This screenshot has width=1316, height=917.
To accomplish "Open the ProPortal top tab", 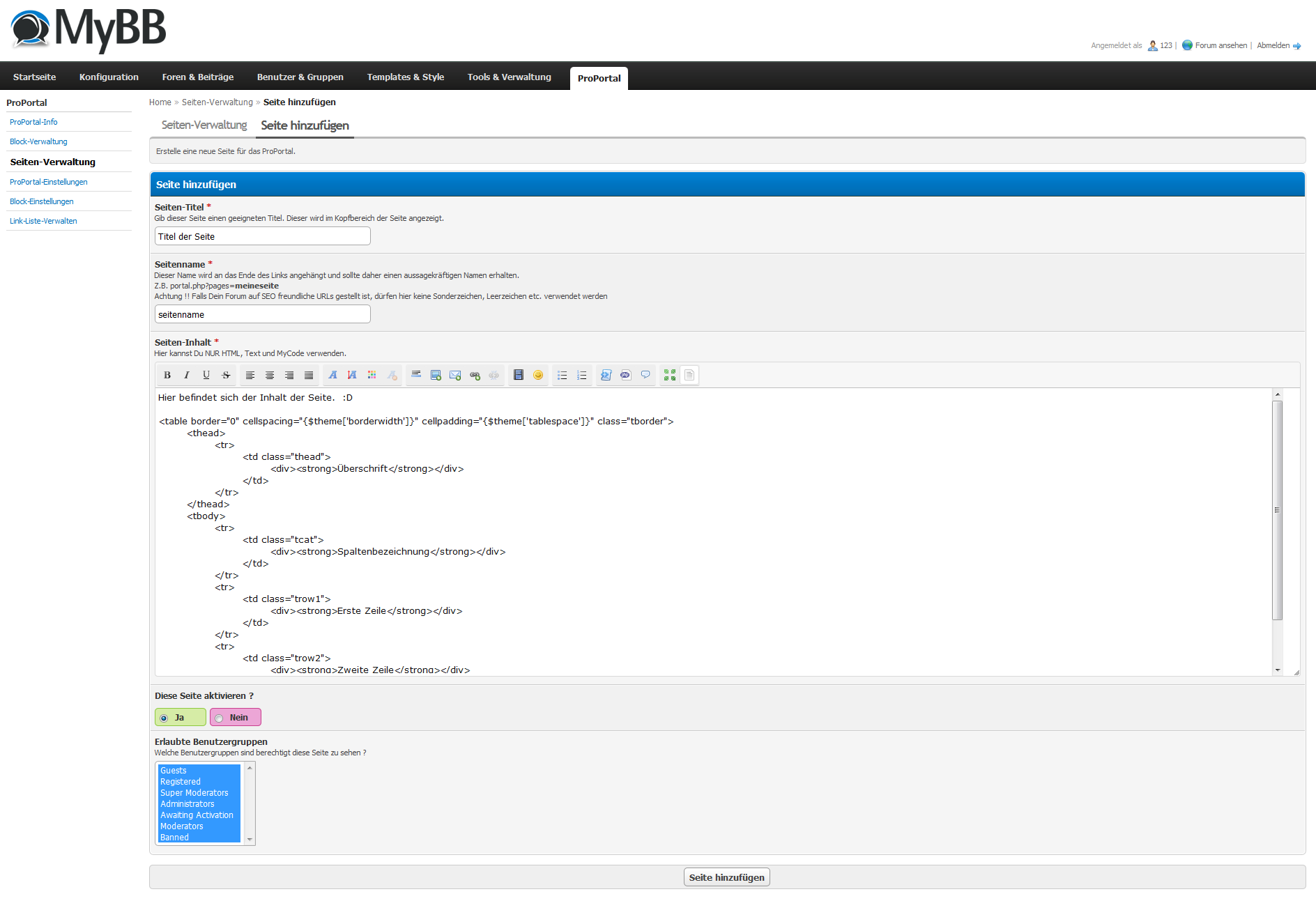I will [x=599, y=78].
